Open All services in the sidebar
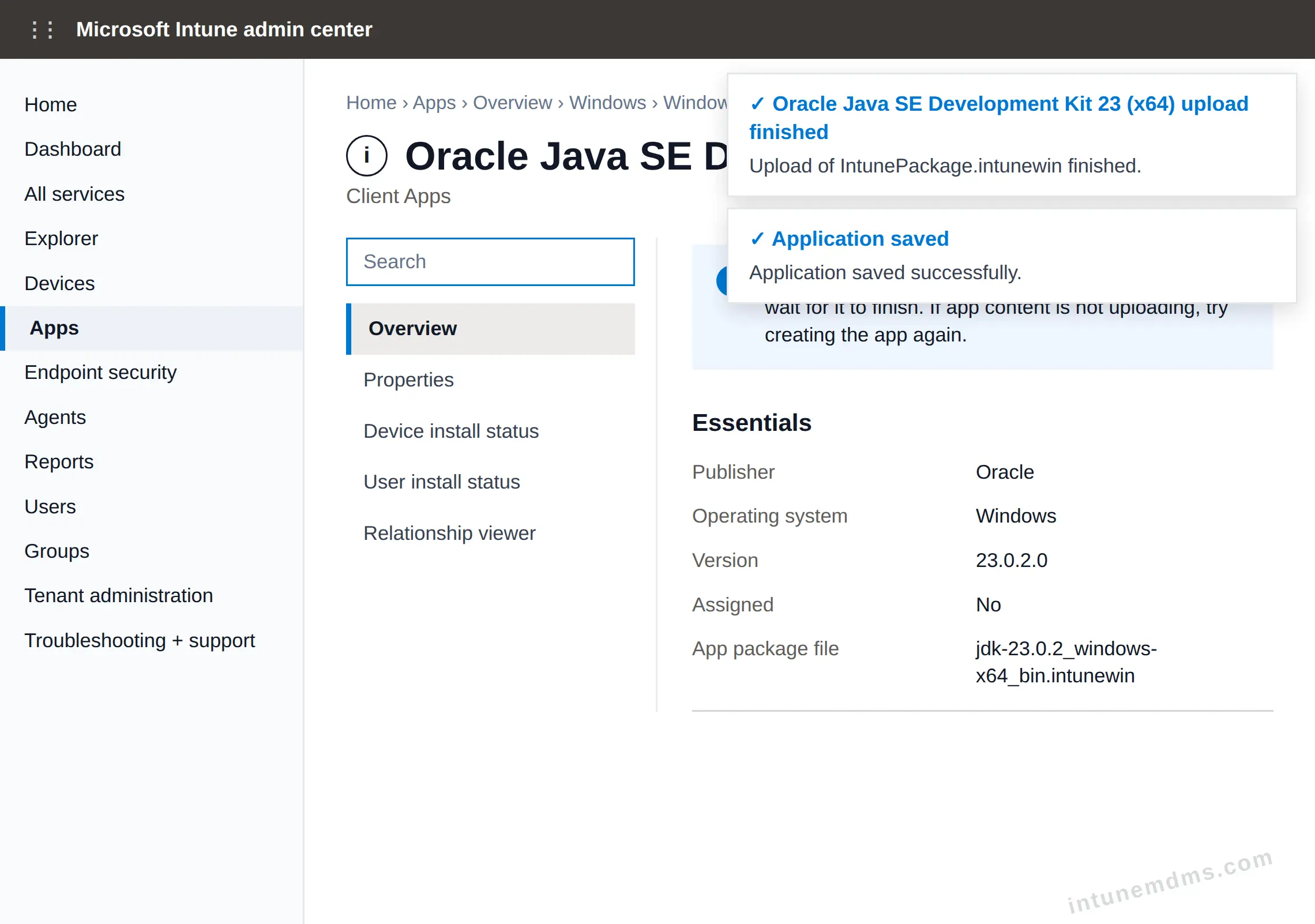1315x924 pixels. 74,194
